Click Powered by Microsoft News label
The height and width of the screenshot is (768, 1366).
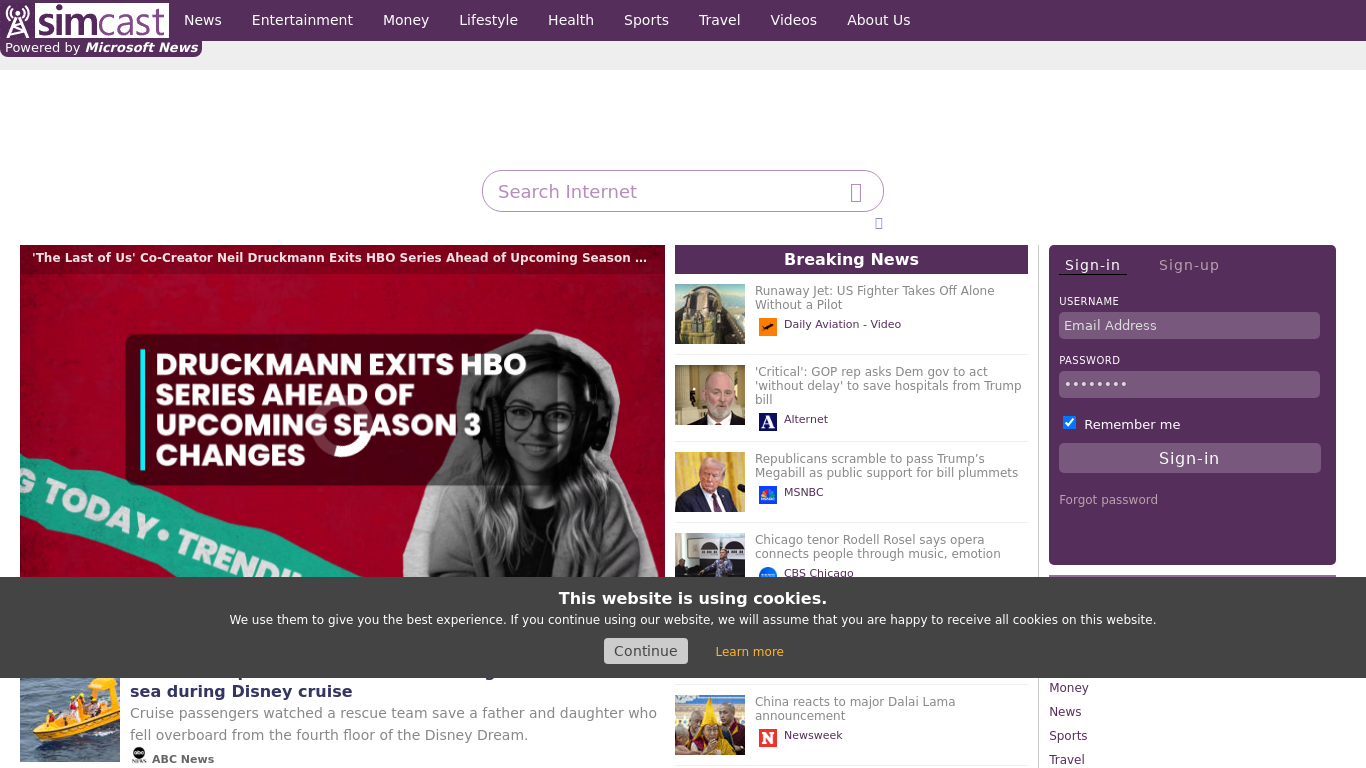click(x=101, y=48)
